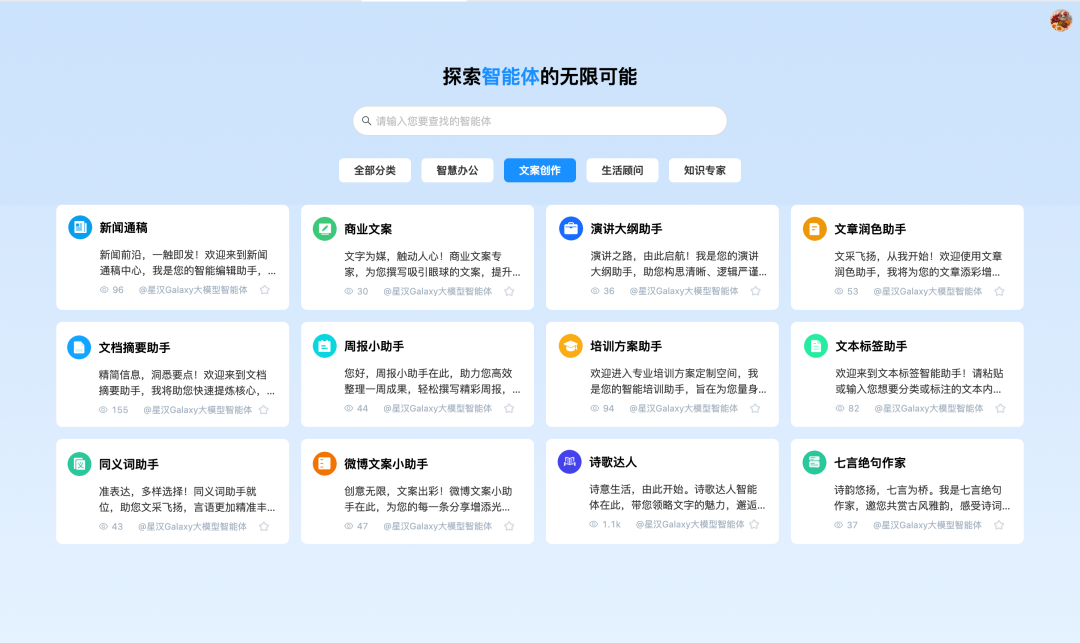This screenshot has width=1080, height=643.
Task: Favorite the 同义词助手 agent
Action: pyautogui.click(x=264, y=527)
